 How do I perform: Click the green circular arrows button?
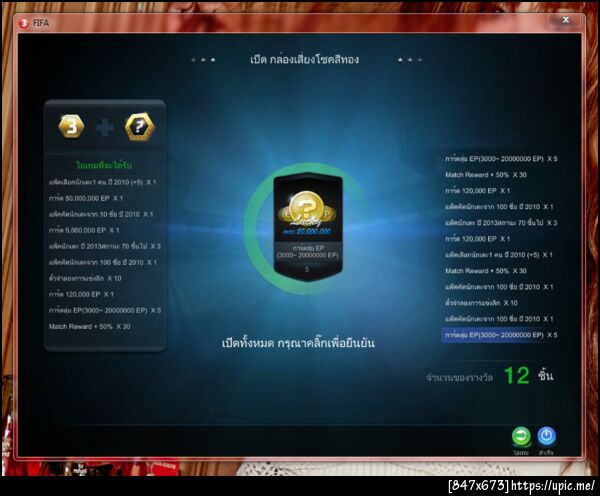pyautogui.click(x=521, y=436)
